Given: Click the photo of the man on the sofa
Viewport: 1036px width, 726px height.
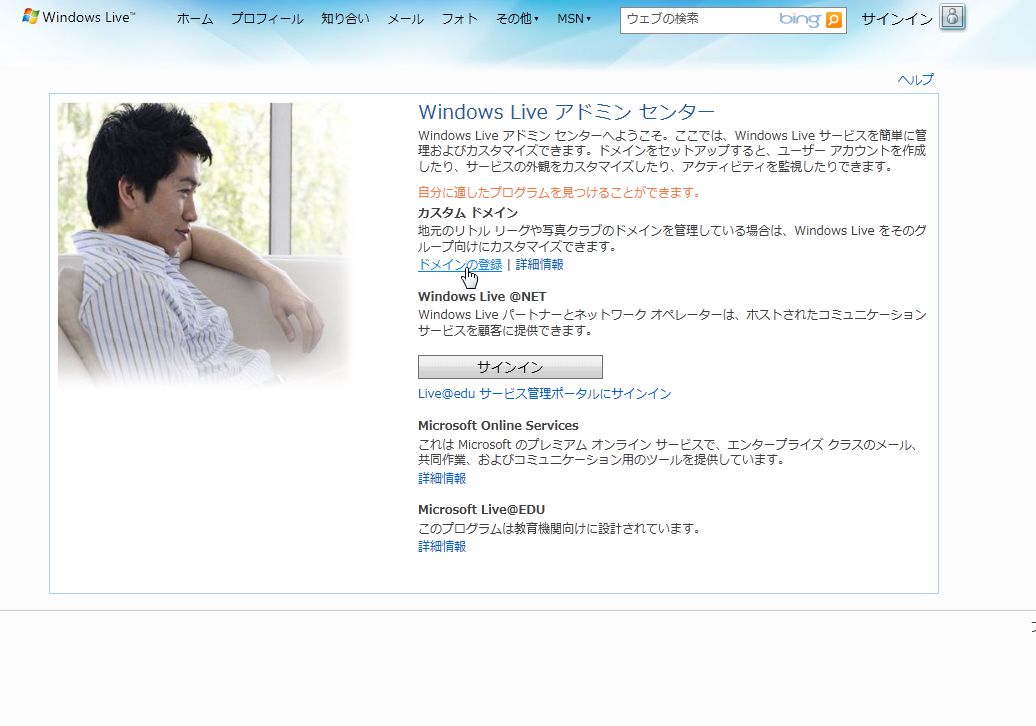Looking at the screenshot, I should 204,243.
